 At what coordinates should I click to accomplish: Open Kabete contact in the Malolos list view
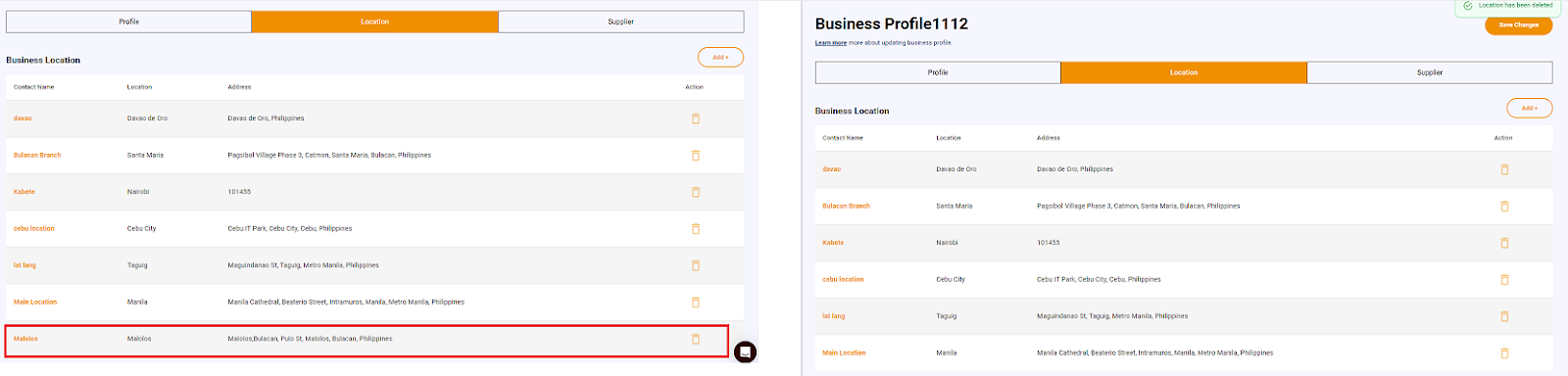pos(24,192)
